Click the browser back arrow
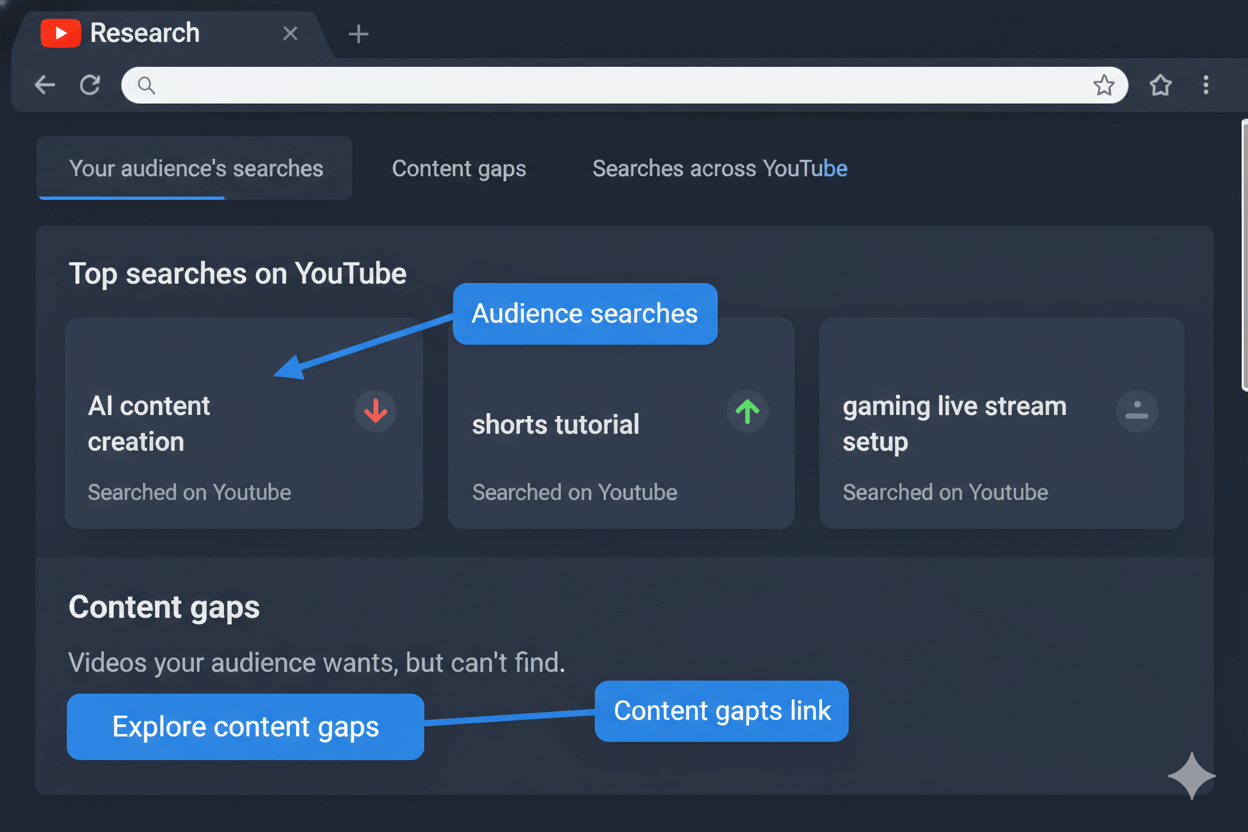This screenshot has height=832, width=1248. pyautogui.click(x=45, y=85)
